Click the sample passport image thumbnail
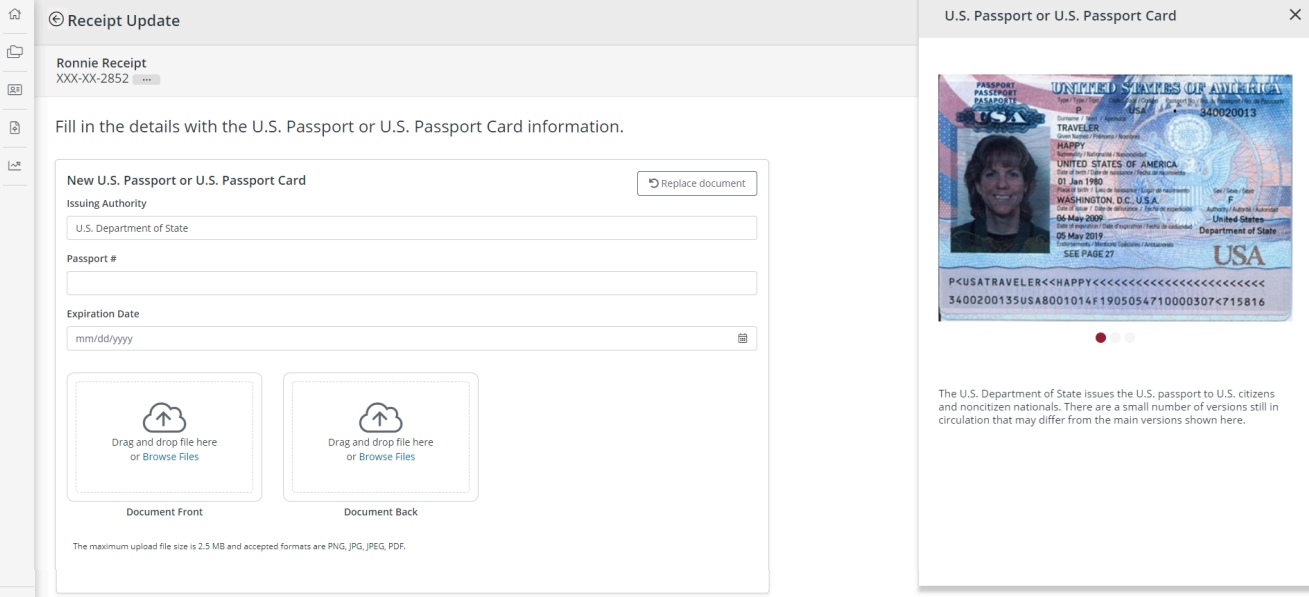The height and width of the screenshot is (597, 1309). tap(1115, 196)
